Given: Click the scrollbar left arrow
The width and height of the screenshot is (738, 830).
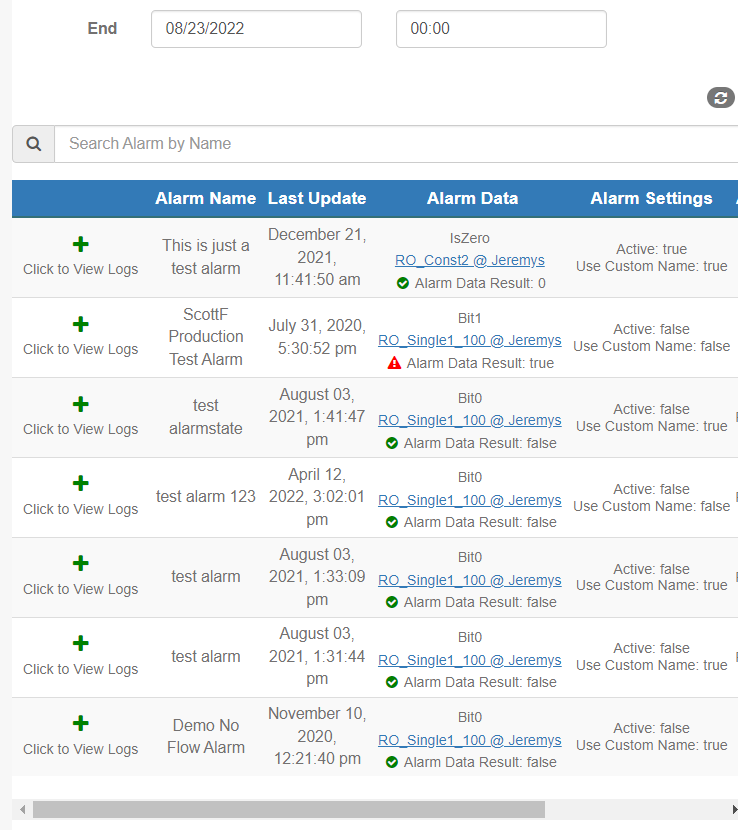Looking at the screenshot, I should pyautogui.click(x=22, y=809).
